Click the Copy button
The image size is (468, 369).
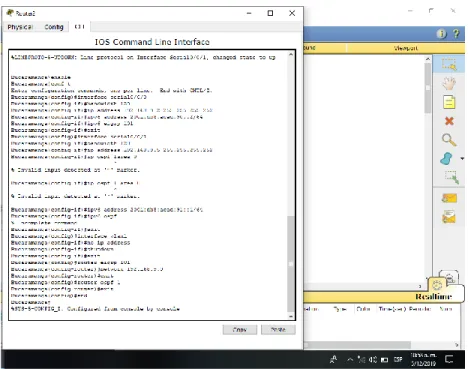[x=240, y=330]
